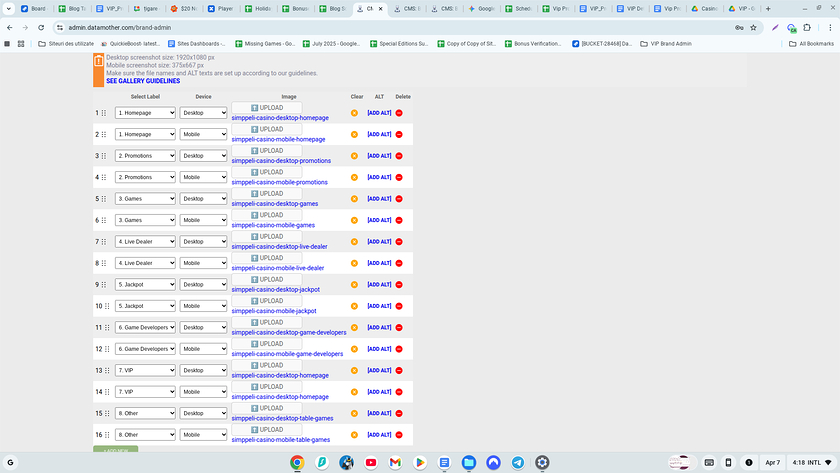Switch to the Player browser tab
The height and width of the screenshot is (473, 840).
tap(220, 9)
